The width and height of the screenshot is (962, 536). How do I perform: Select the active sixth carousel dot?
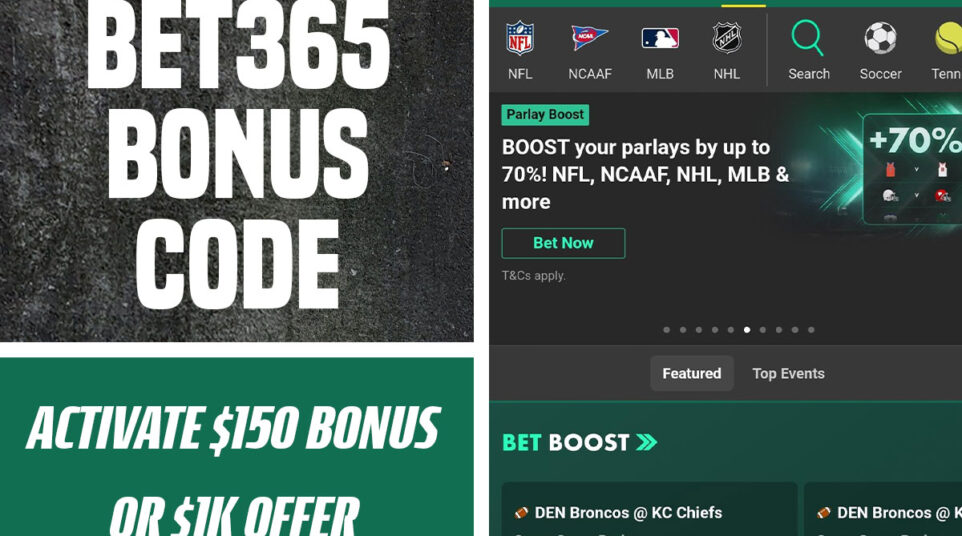click(x=747, y=330)
